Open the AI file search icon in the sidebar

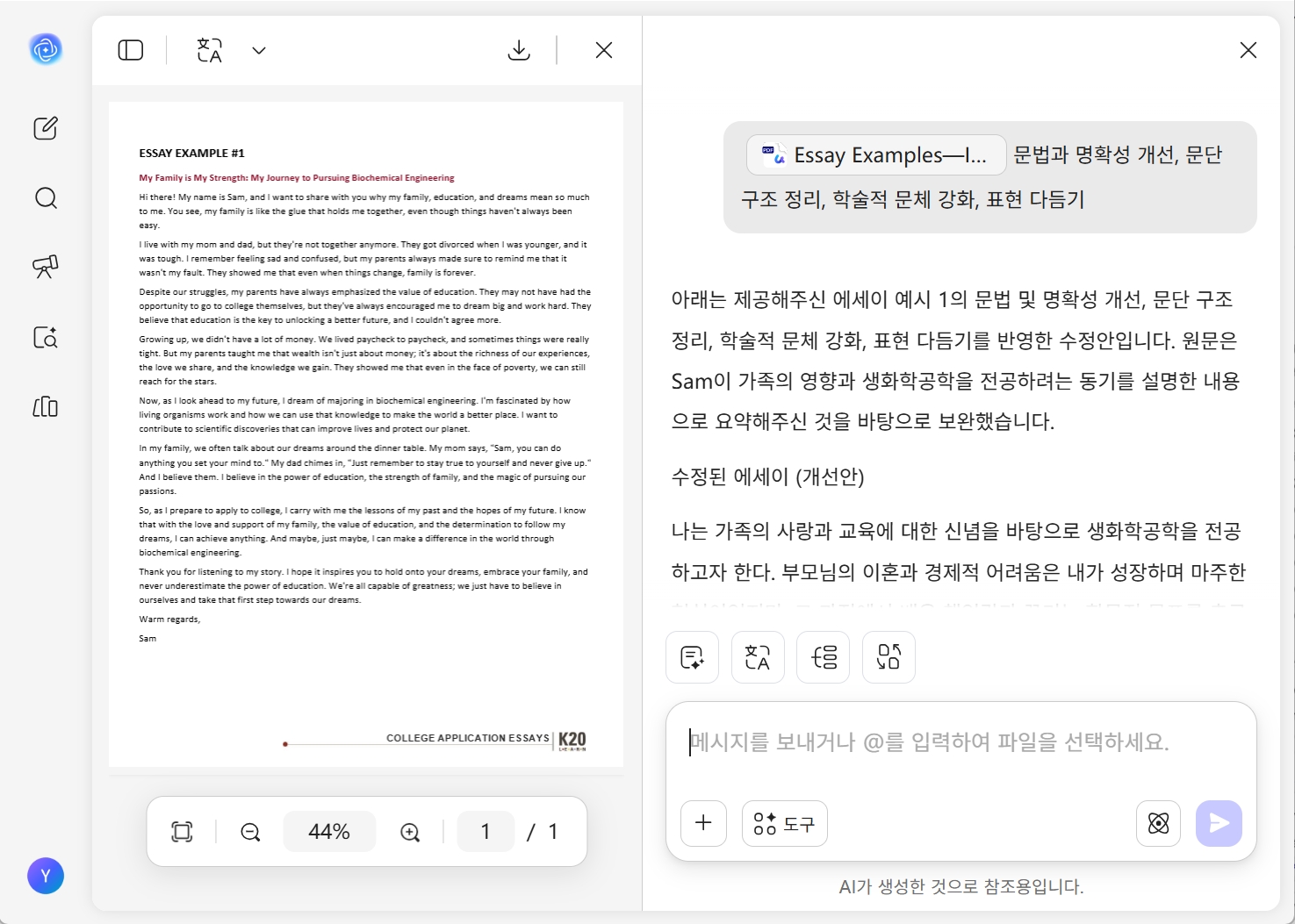(46, 337)
